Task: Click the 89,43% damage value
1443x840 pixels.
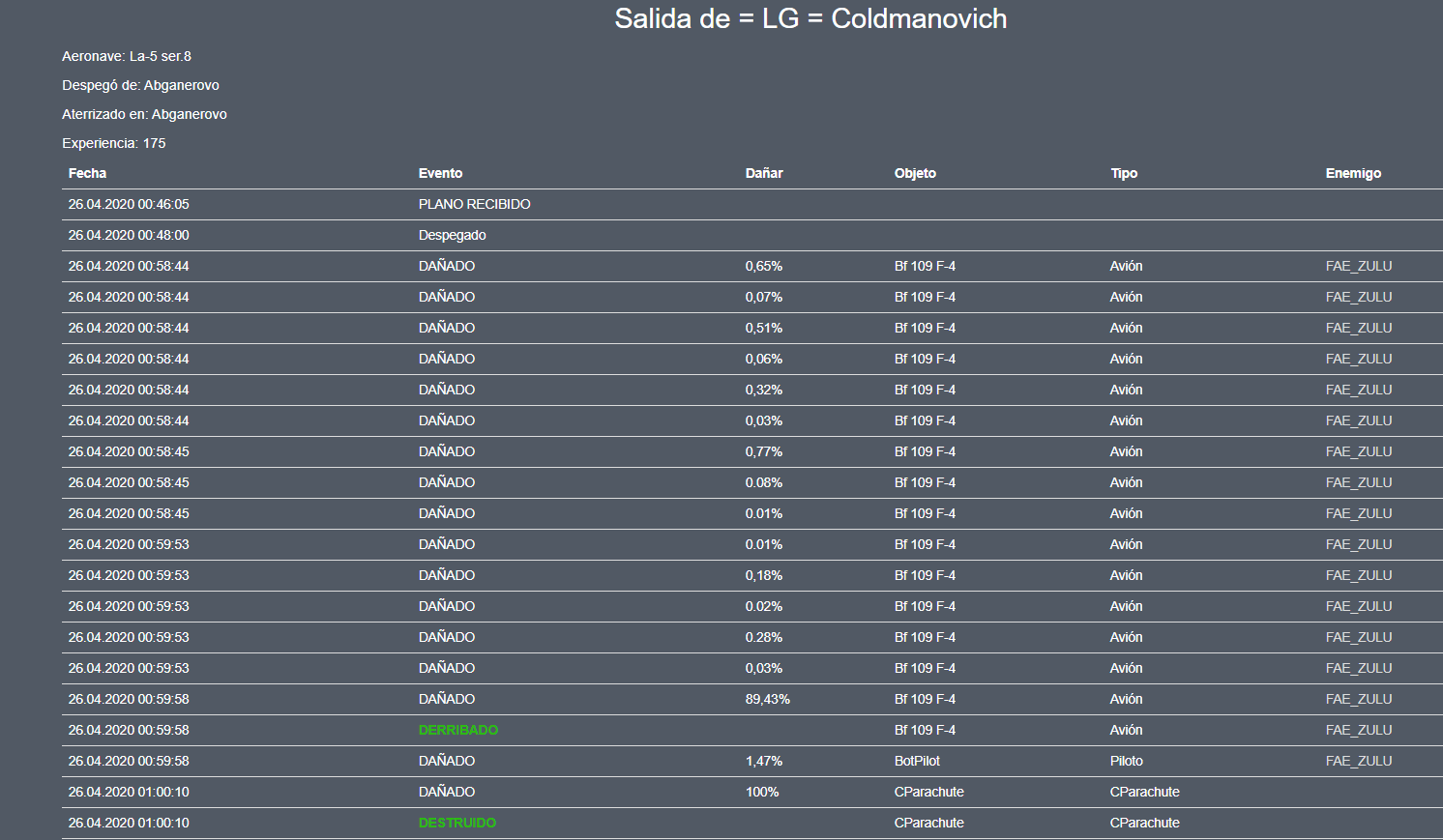Action: pyautogui.click(x=768, y=699)
